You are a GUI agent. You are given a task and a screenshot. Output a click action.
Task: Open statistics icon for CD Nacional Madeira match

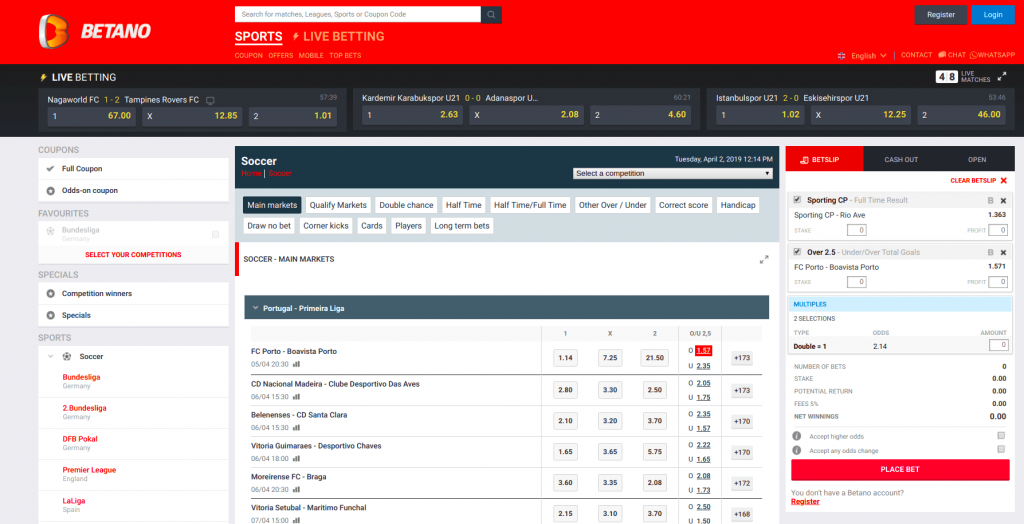click(296, 397)
